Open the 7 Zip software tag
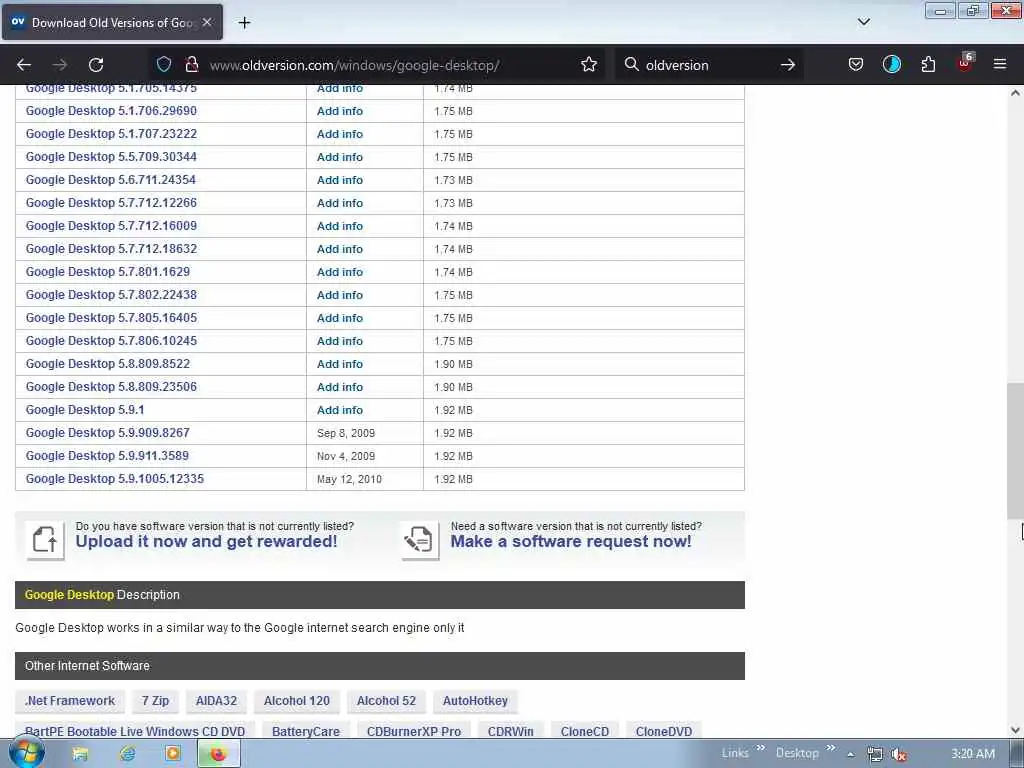 (155, 701)
